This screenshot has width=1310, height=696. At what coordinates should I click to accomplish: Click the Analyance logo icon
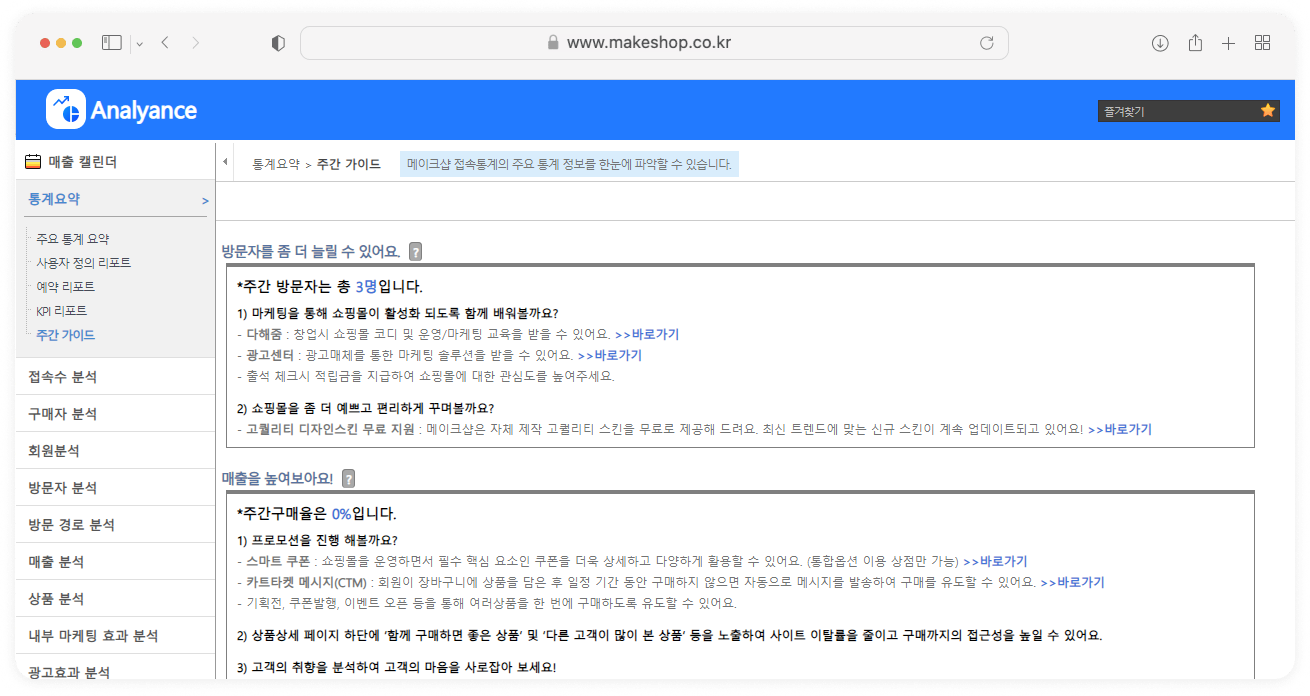click(x=66, y=110)
